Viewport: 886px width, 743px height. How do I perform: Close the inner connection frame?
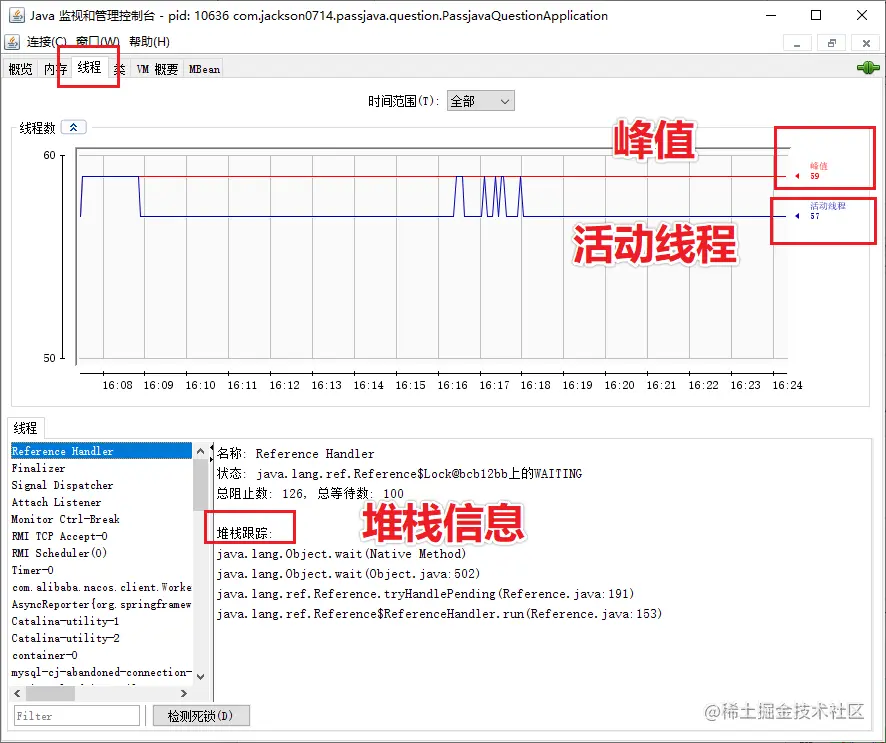[866, 43]
